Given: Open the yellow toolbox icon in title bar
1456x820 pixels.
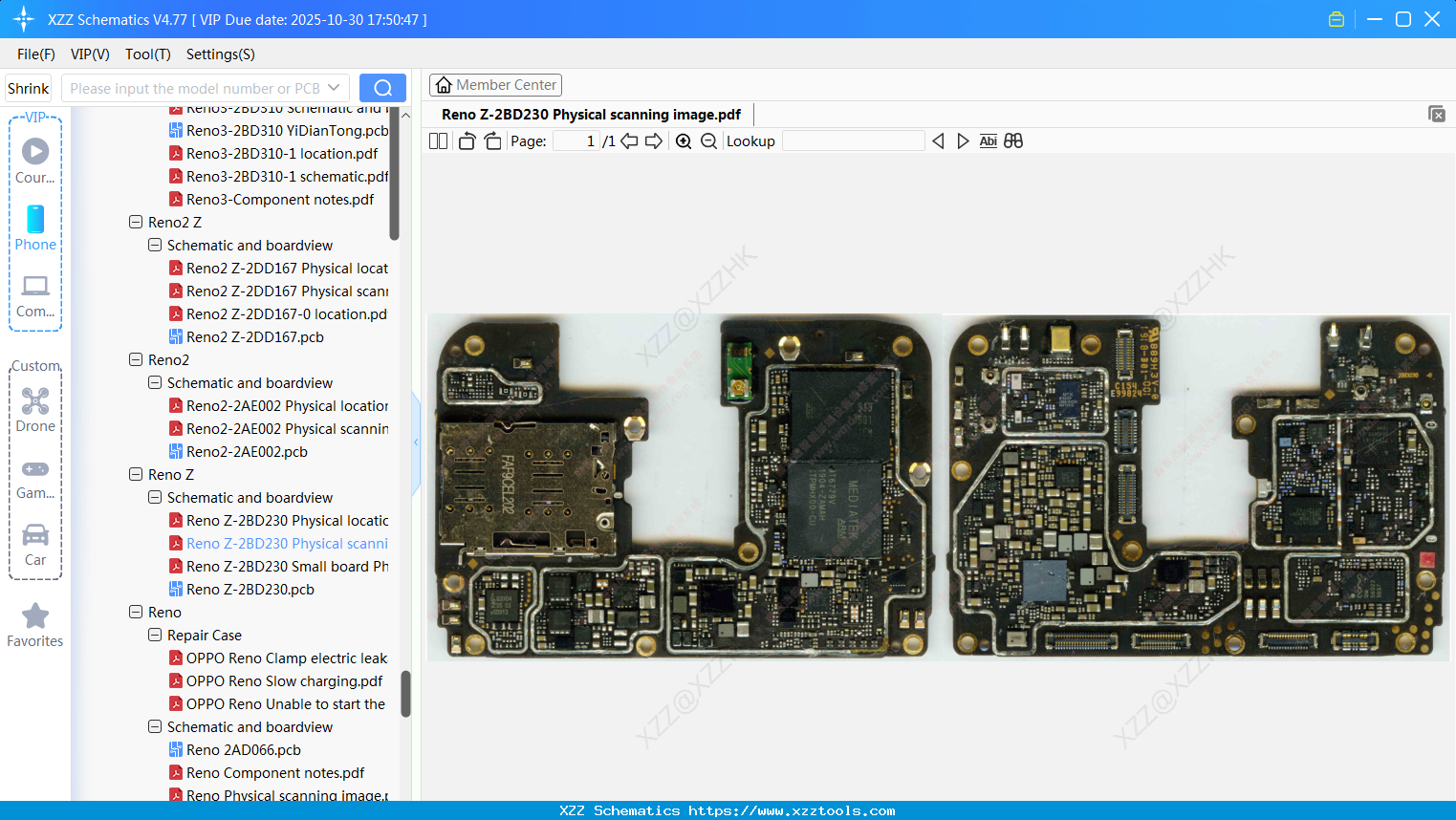Looking at the screenshot, I should coord(1336,19).
